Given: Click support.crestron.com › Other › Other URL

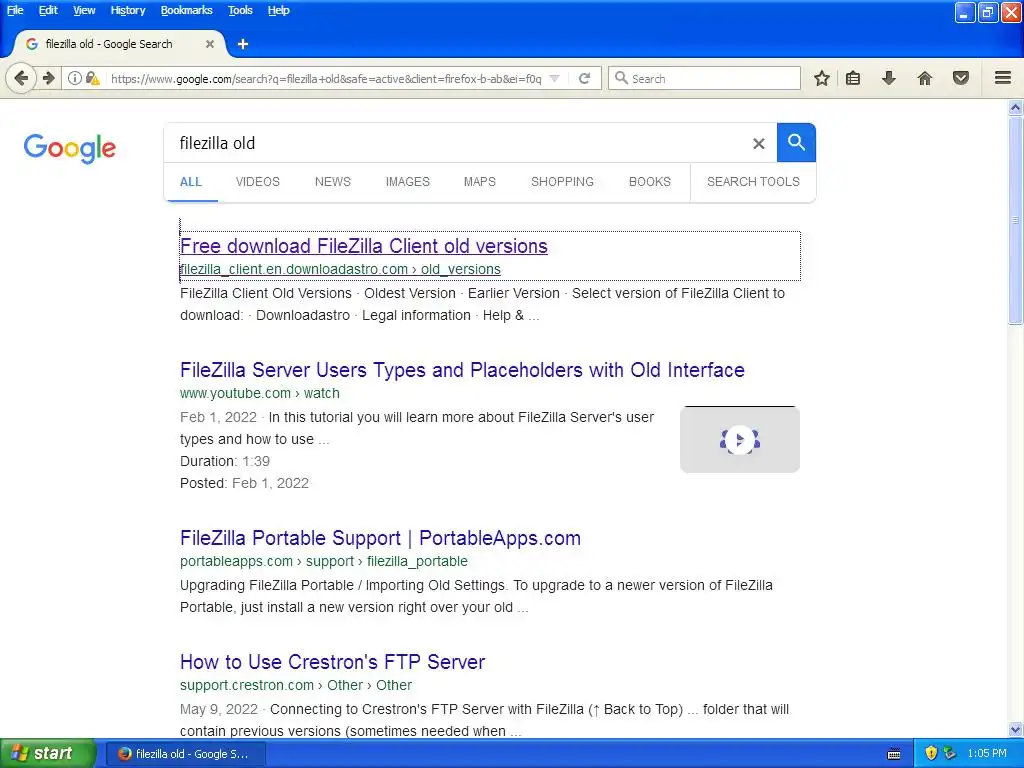Looking at the screenshot, I should 296,685.
